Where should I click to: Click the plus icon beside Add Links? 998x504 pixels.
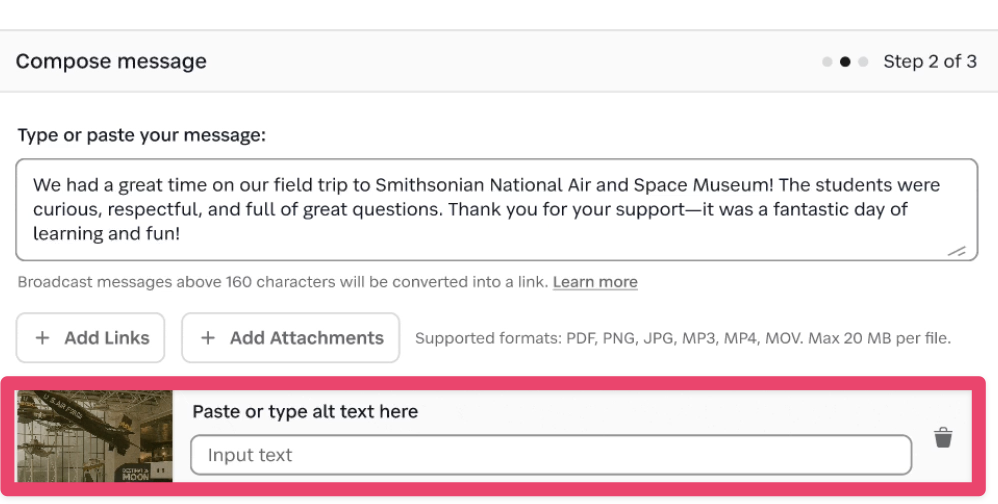coord(42,338)
